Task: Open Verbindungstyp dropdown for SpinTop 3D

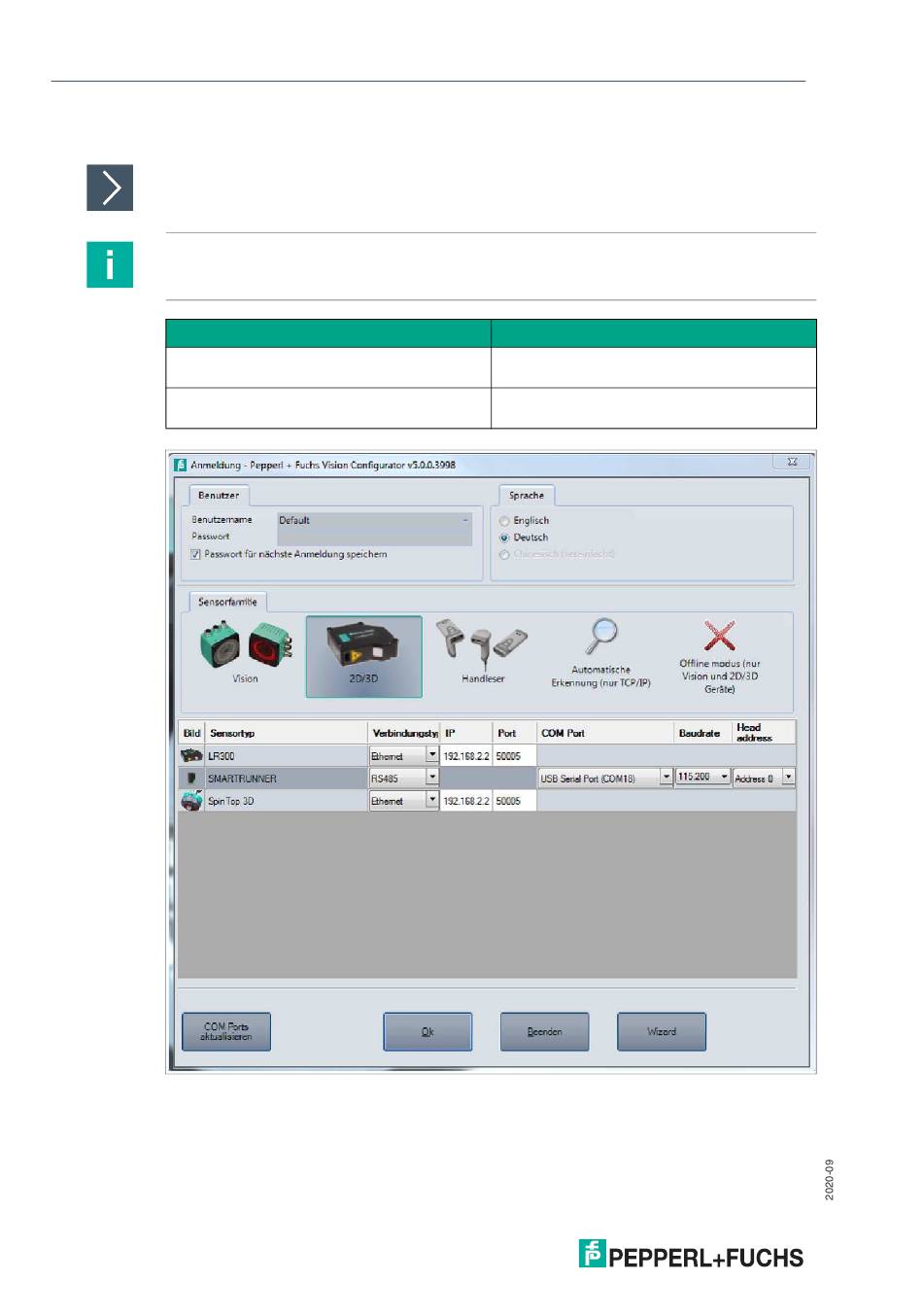Action: click(x=432, y=801)
